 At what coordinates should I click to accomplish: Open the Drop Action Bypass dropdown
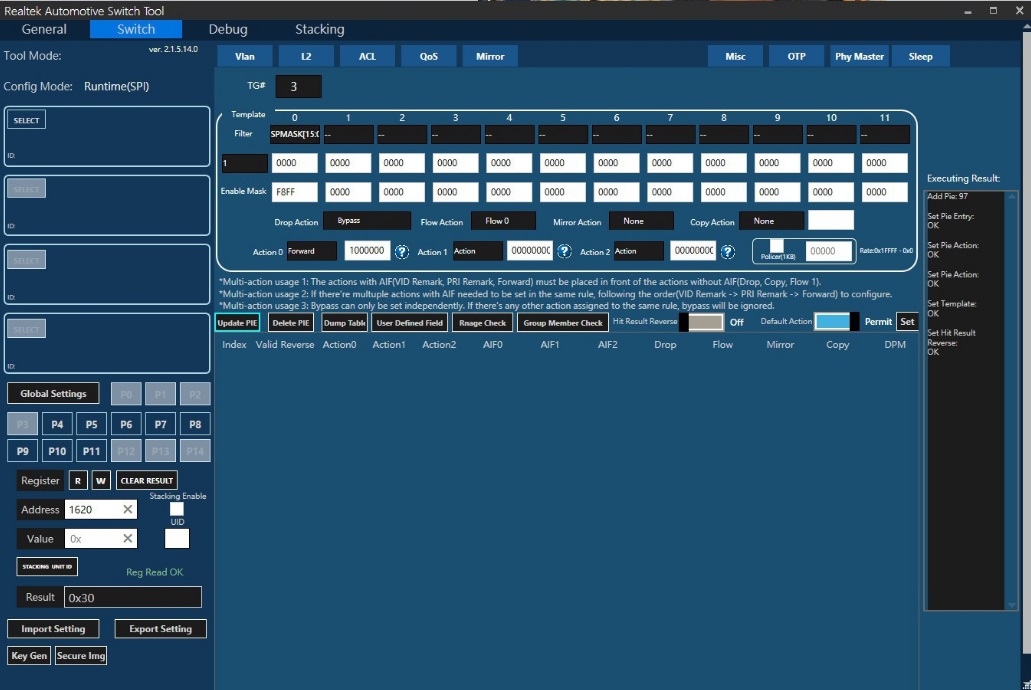[x=367, y=221]
